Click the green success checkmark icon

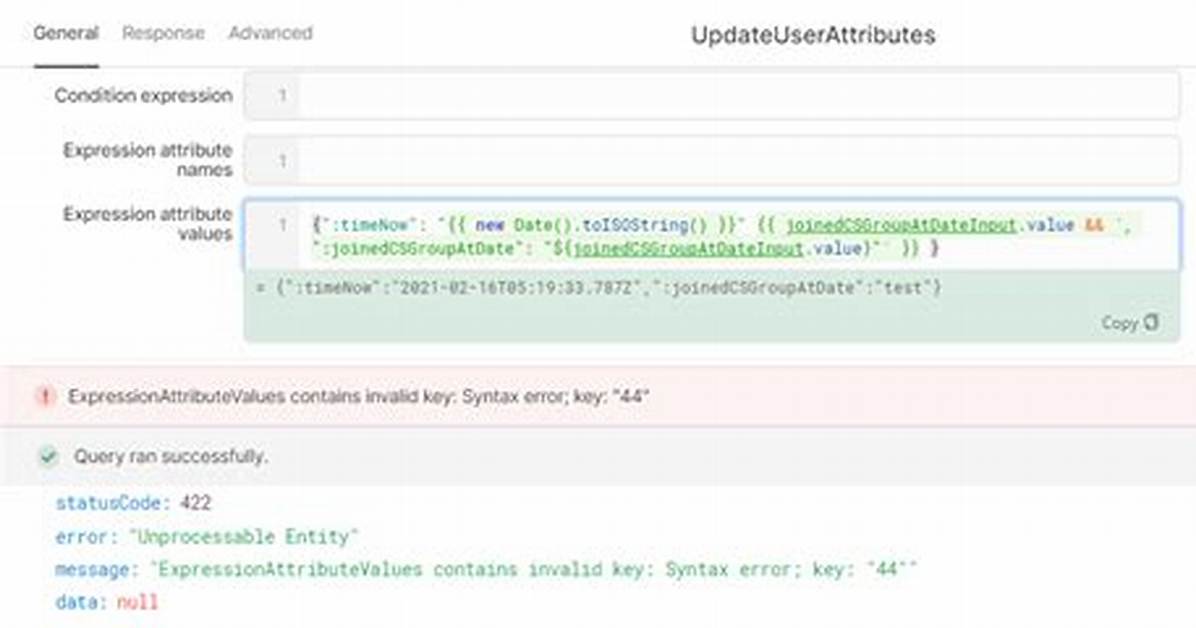pos(49,456)
